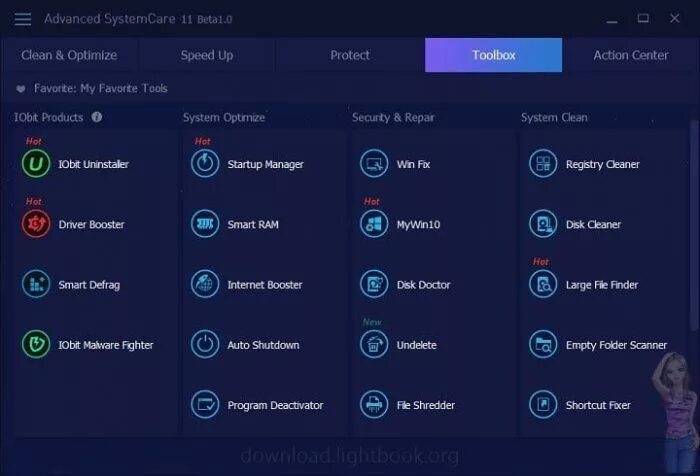
Task: Open the hamburger menu icon
Action: point(23,19)
